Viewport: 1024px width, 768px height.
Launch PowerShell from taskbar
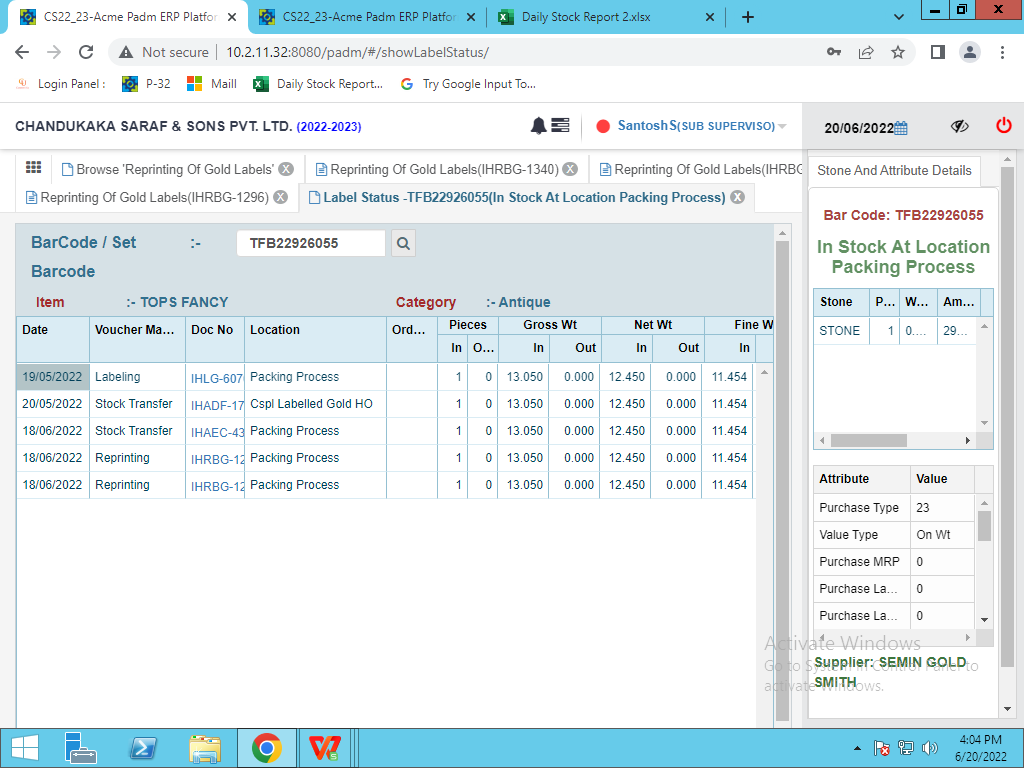click(143, 748)
